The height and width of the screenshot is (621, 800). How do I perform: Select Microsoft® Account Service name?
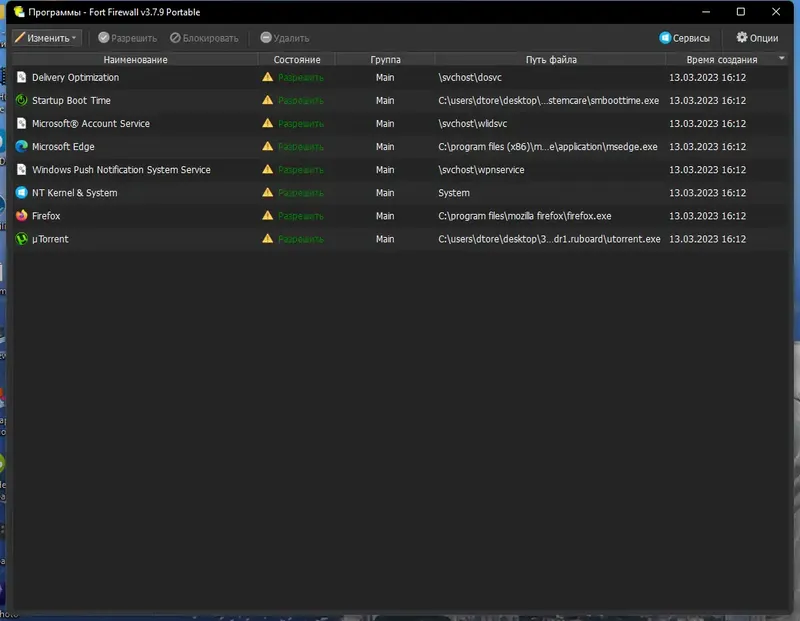click(x=91, y=123)
